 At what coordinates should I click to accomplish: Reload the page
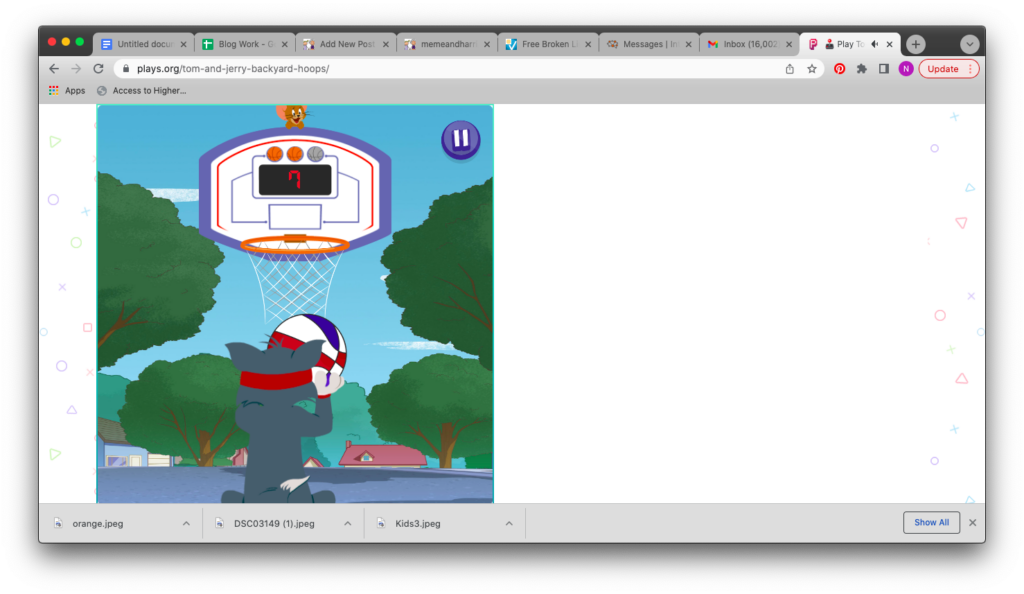98,69
